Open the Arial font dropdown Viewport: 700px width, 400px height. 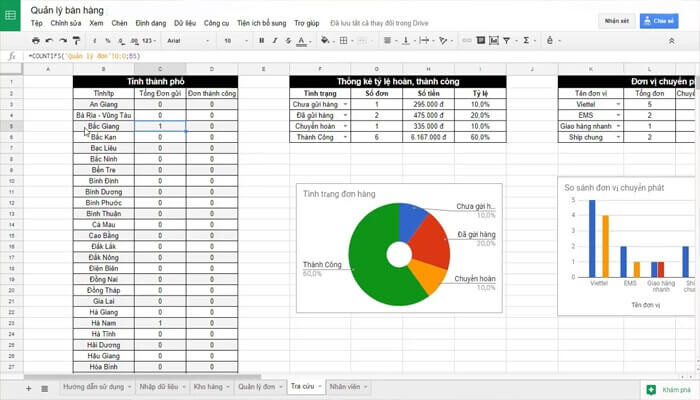click(x=185, y=40)
